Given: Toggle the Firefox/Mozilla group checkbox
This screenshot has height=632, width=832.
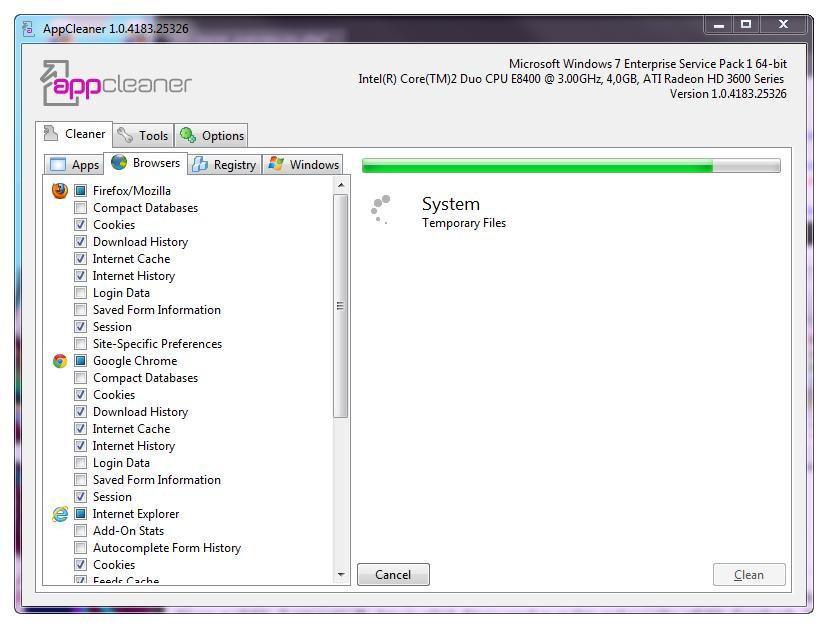Looking at the screenshot, I should [80, 191].
